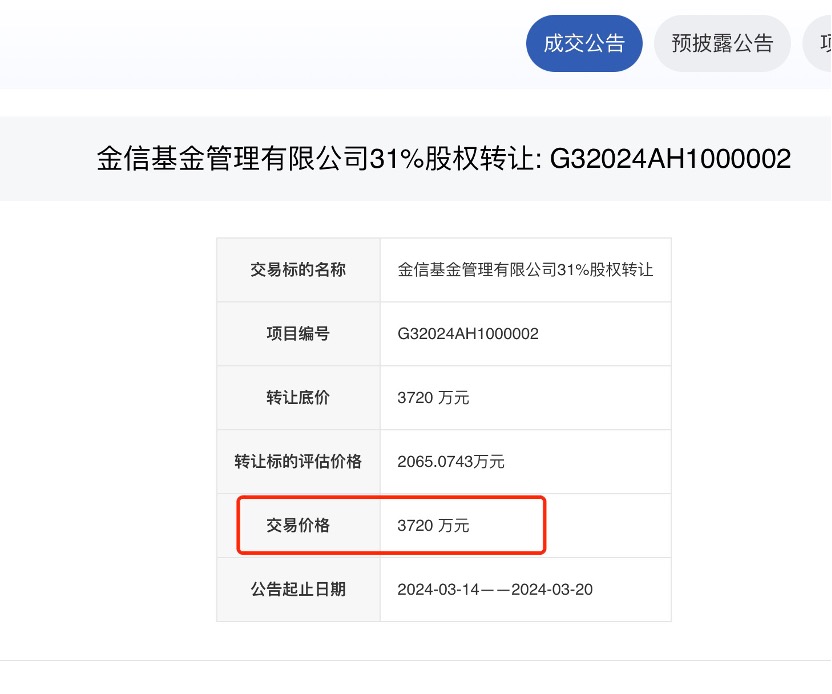
Task: Click the 3720 万元 value beside 转让底价
Action: (x=433, y=397)
